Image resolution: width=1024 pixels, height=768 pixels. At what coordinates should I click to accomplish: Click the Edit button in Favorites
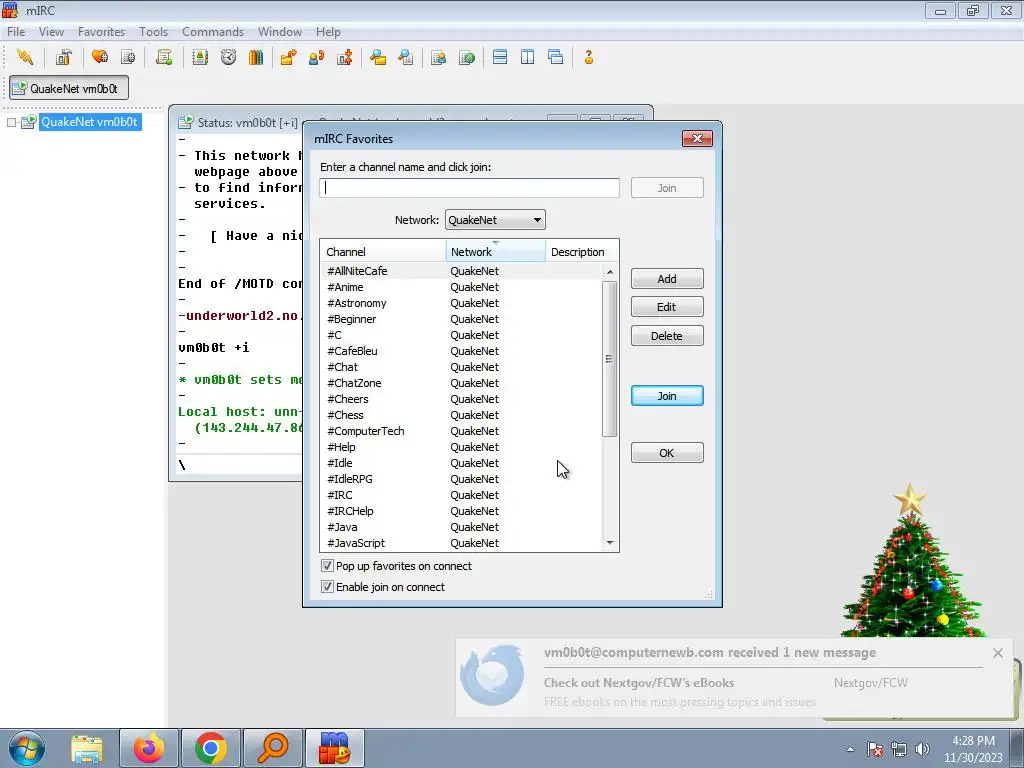[x=667, y=307]
